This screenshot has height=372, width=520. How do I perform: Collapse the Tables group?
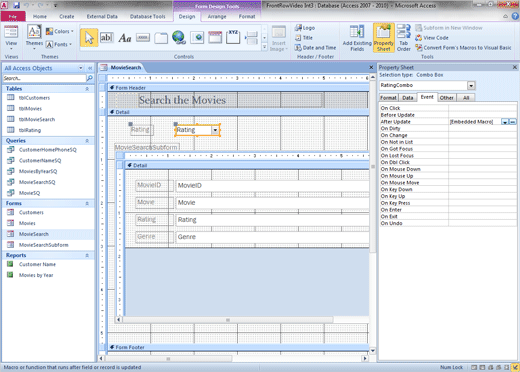click(x=87, y=89)
